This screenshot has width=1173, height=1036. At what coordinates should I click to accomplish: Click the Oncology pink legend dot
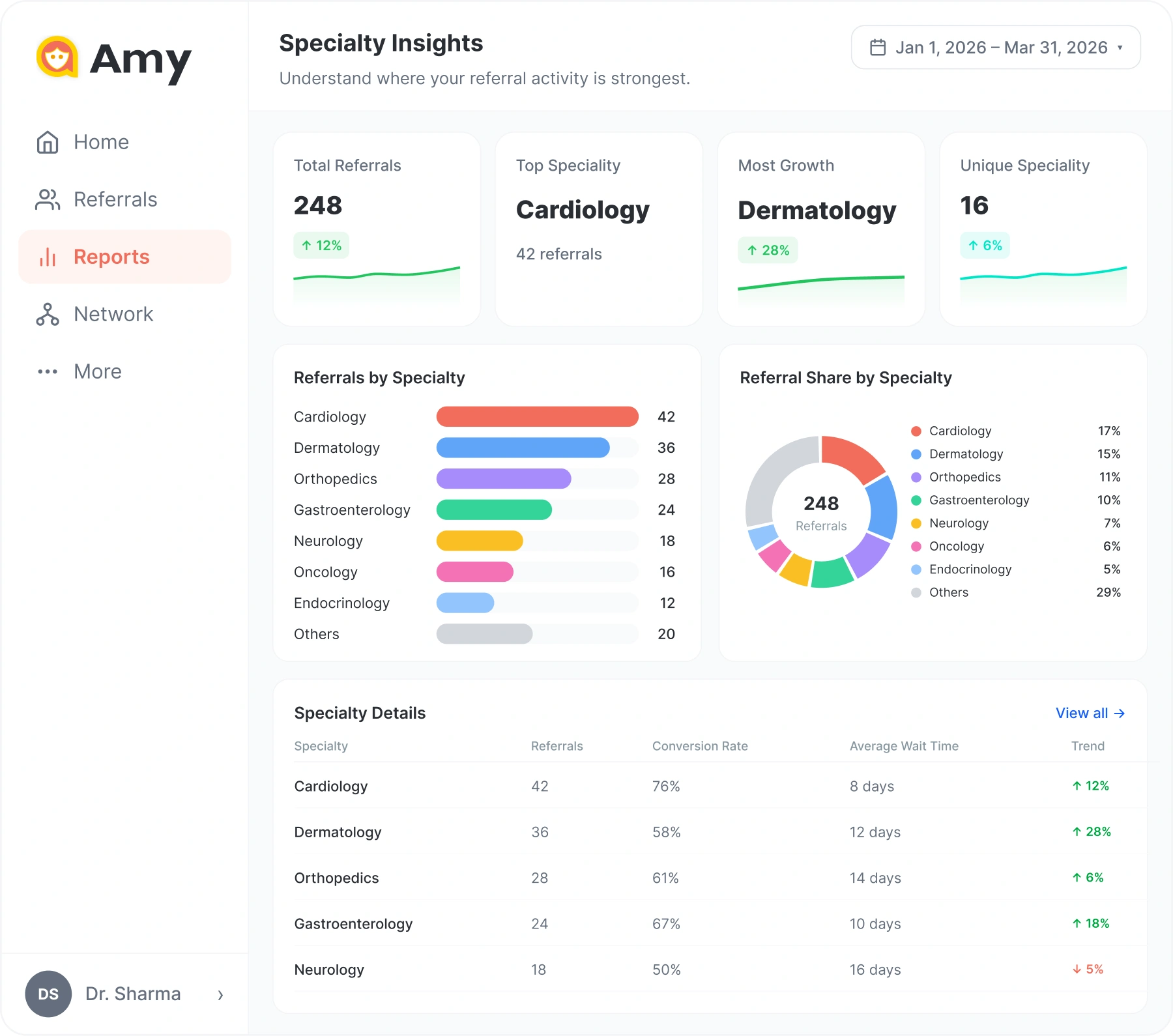(916, 547)
